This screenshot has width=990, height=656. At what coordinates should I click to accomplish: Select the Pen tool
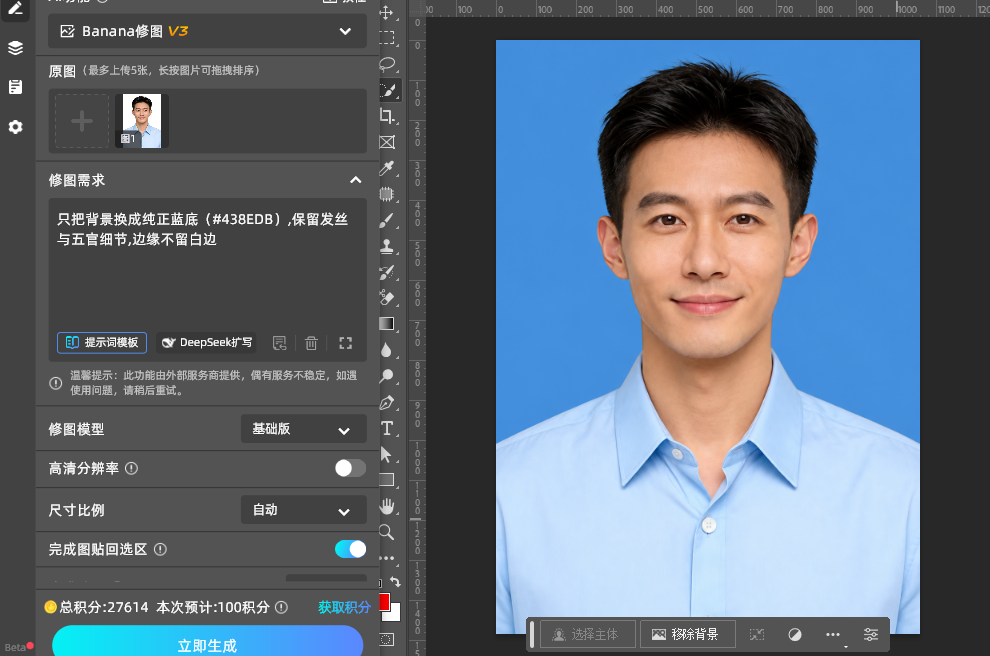coord(387,402)
